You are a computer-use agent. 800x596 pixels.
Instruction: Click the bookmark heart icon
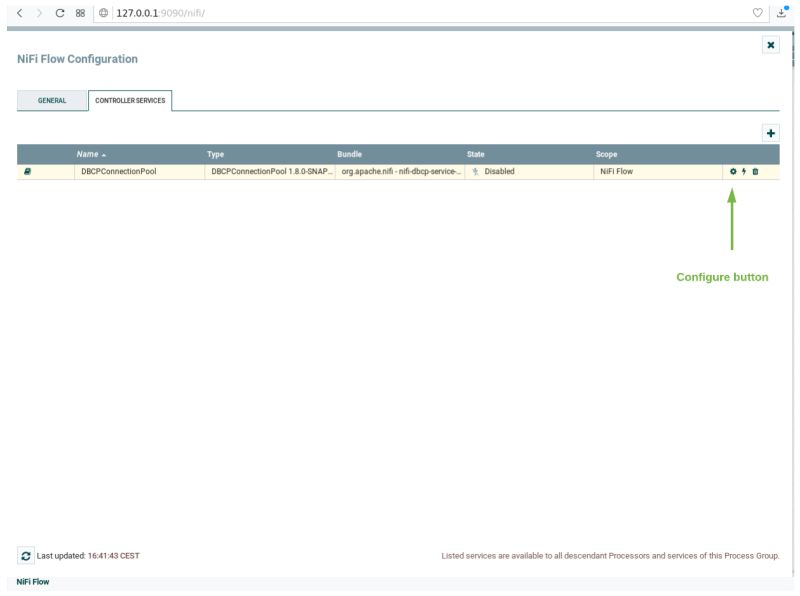(x=759, y=12)
